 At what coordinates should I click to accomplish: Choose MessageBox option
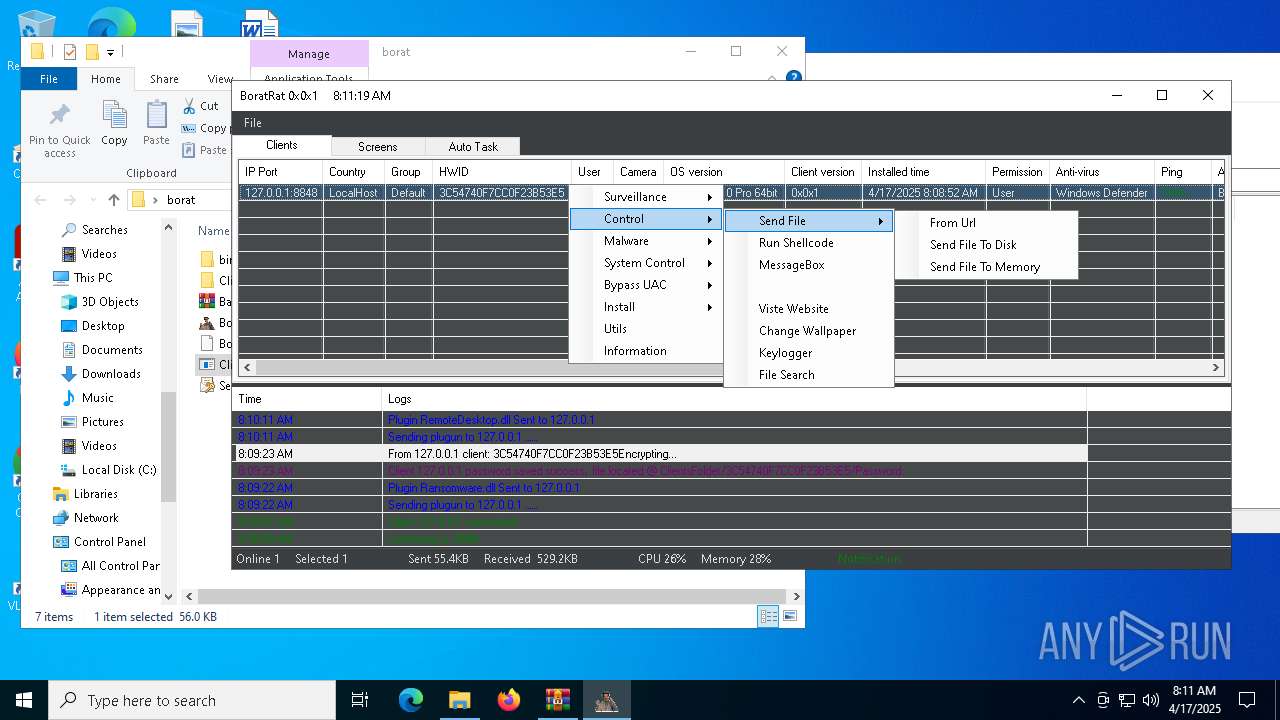tap(809, 265)
